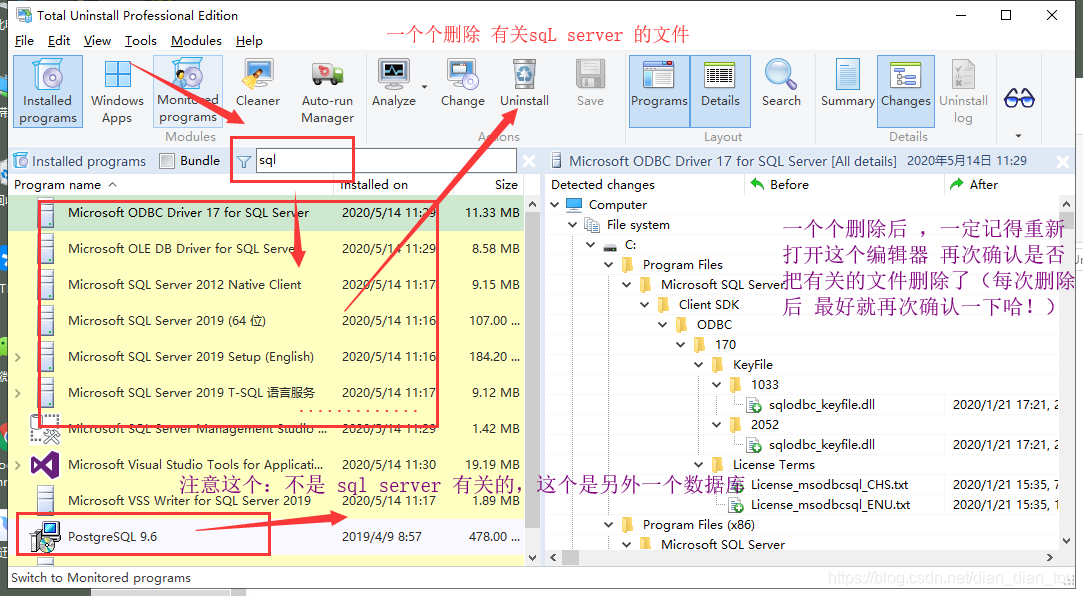Collapse the Computer tree node

point(555,204)
